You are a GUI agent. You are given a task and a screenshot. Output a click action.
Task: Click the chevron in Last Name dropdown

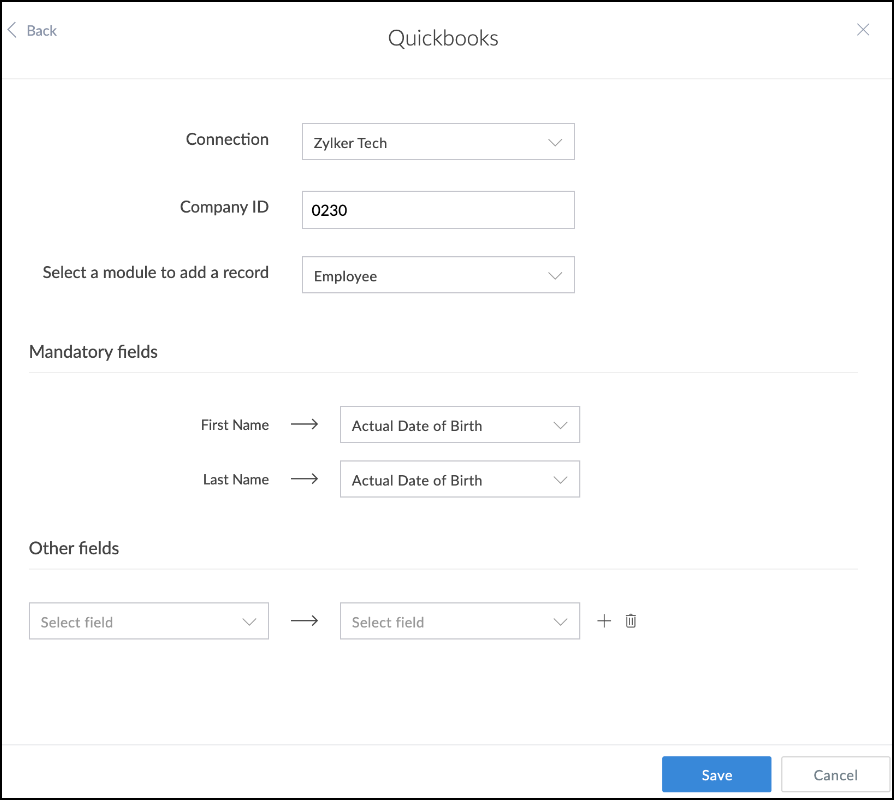coord(561,480)
